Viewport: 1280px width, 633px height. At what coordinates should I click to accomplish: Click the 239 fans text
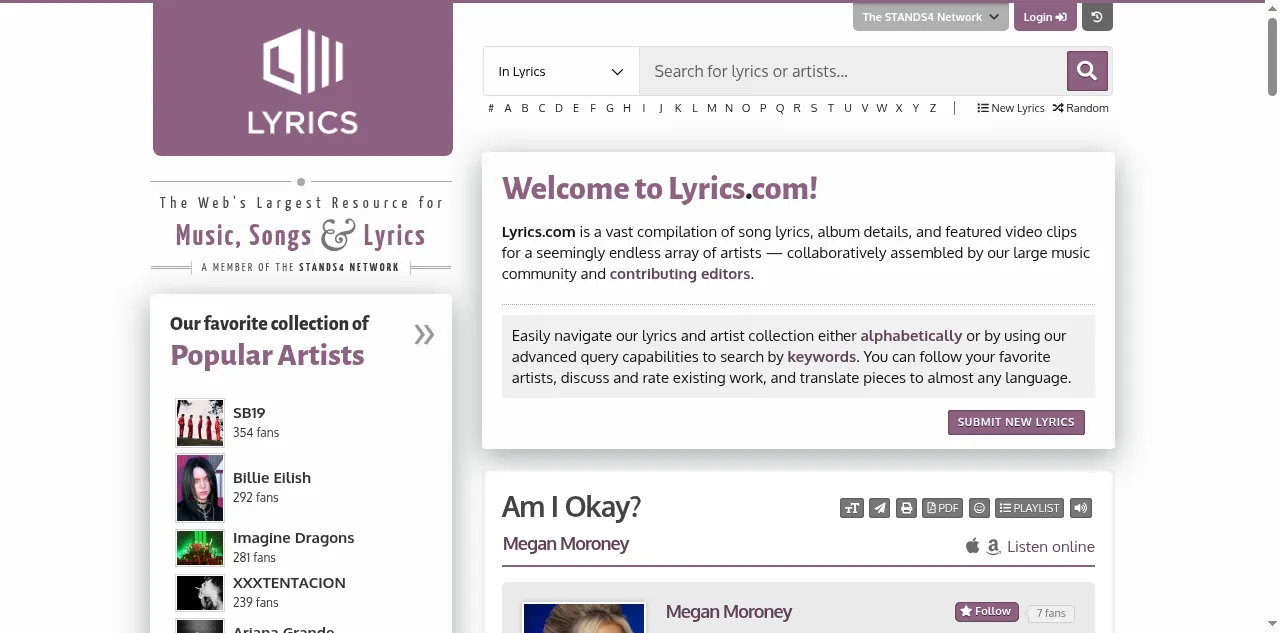[x=256, y=603]
